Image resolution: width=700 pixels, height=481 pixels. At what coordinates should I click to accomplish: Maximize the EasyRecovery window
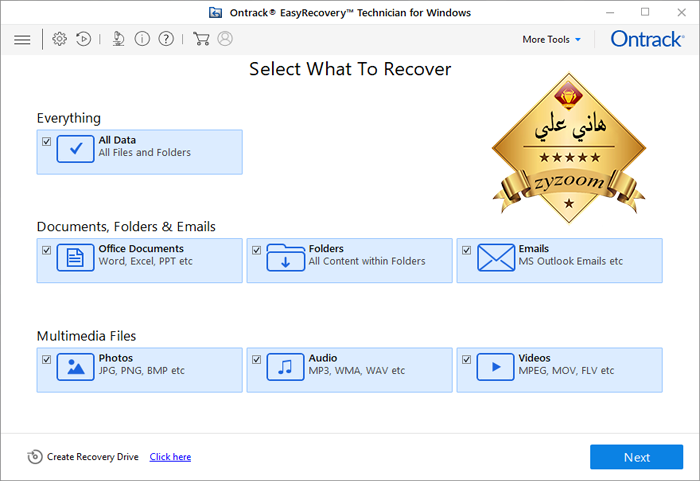645,13
